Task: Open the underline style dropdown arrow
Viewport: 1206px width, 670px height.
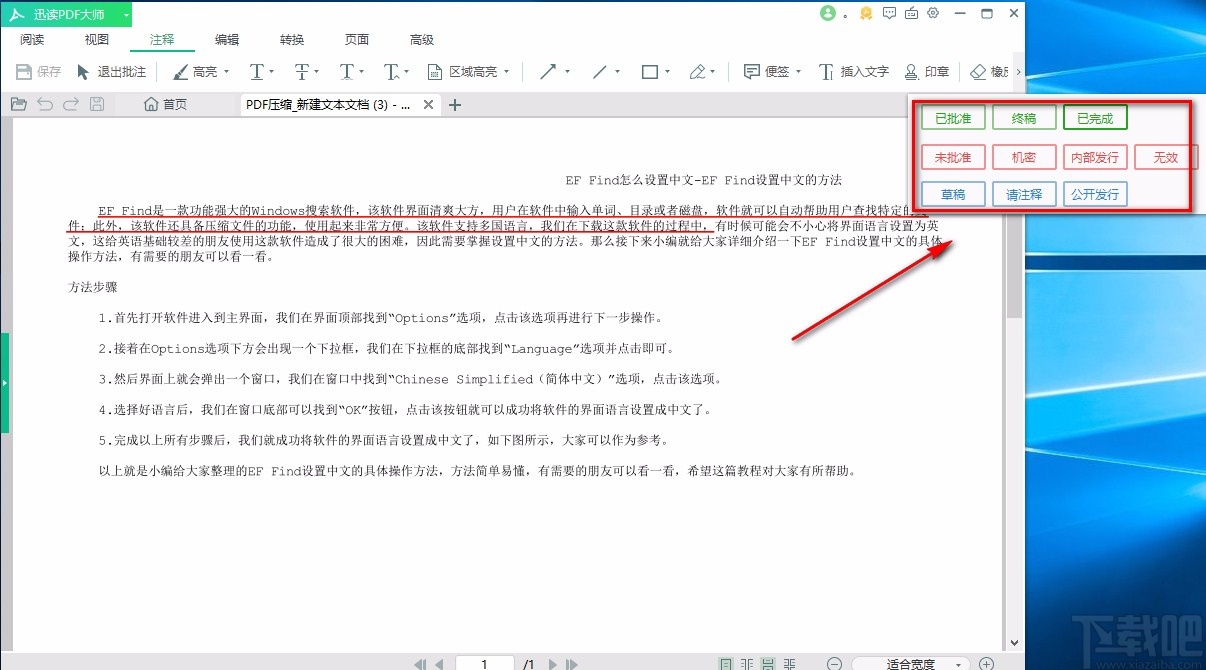Action: point(271,72)
